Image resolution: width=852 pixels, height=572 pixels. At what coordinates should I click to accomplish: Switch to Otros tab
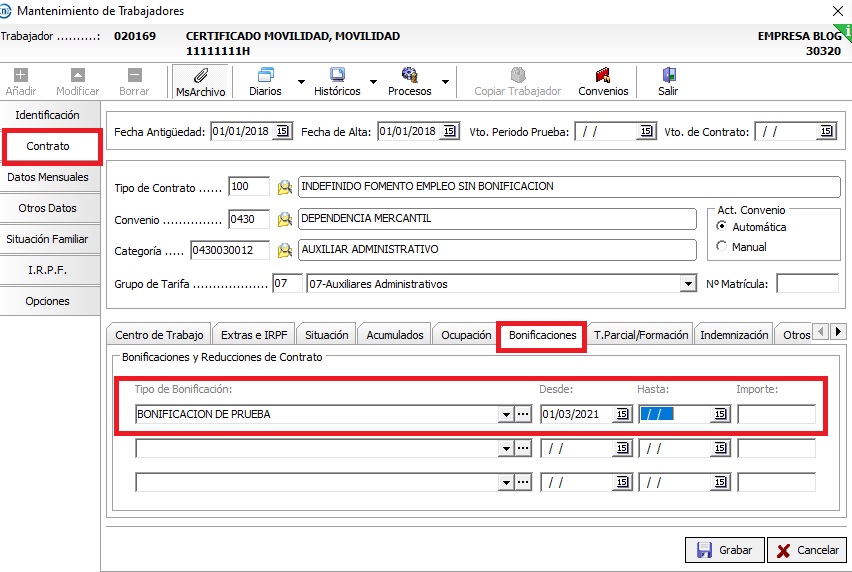pos(796,335)
